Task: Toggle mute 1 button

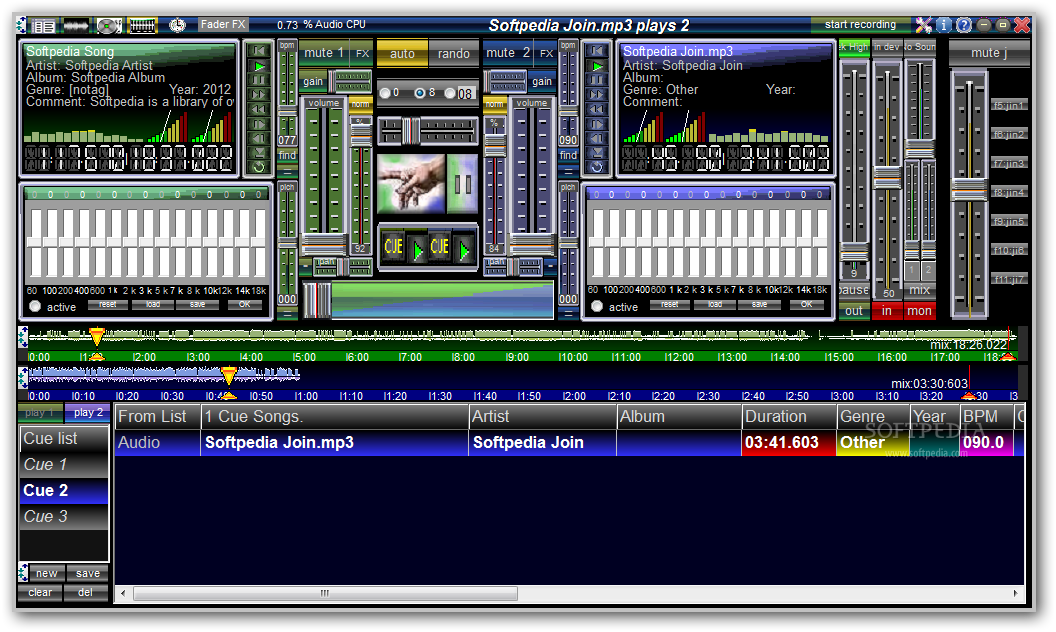Action: [x=324, y=53]
